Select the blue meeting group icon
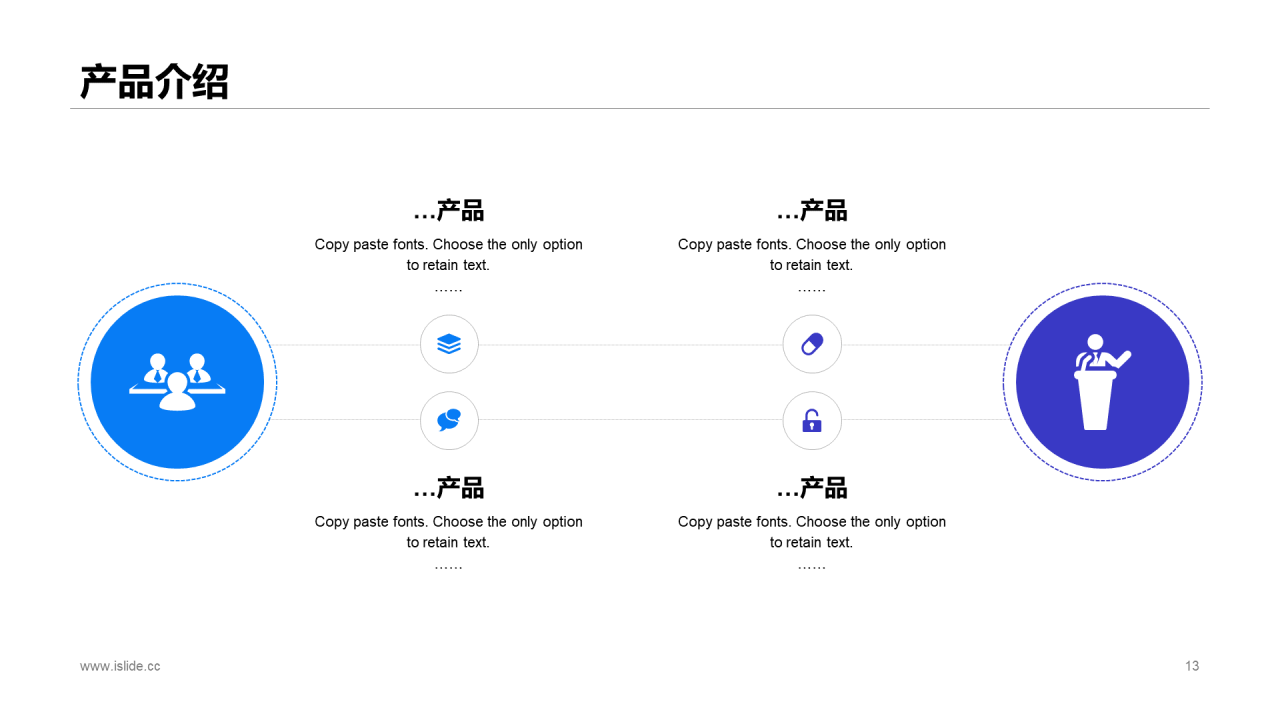The image size is (1280, 720). click(177, 382)
